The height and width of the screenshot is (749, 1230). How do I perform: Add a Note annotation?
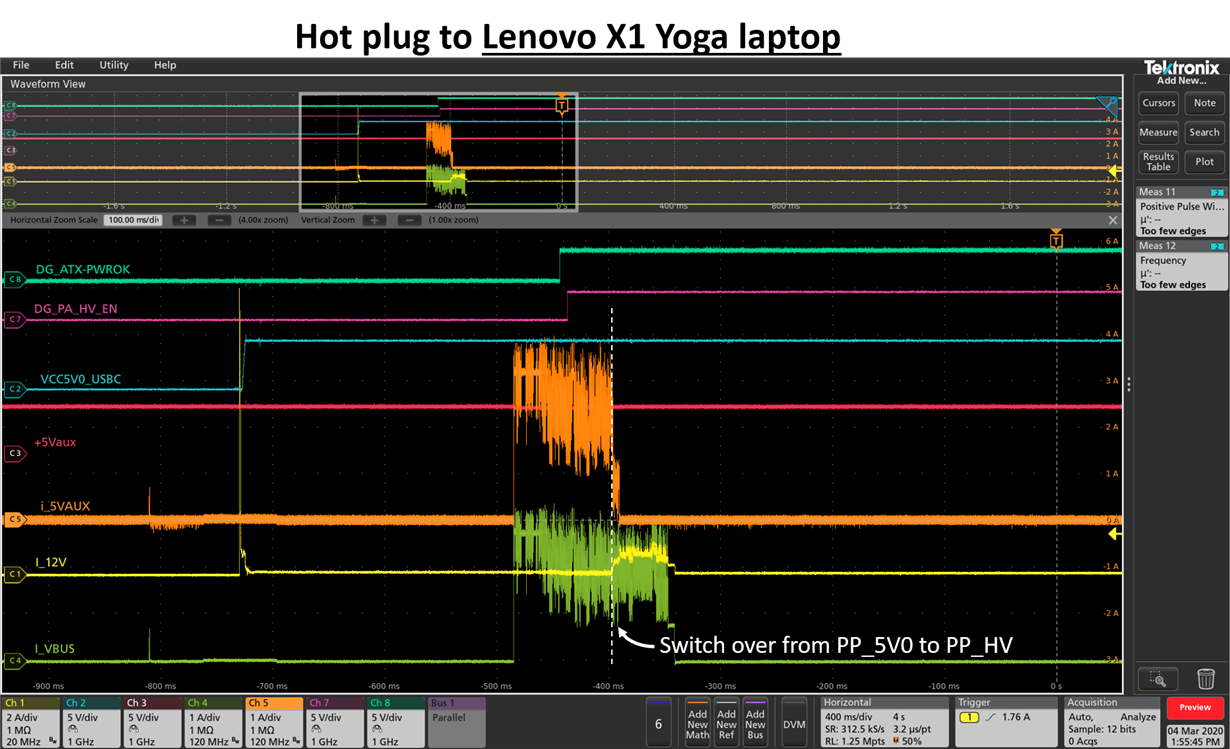(1205, 103)
